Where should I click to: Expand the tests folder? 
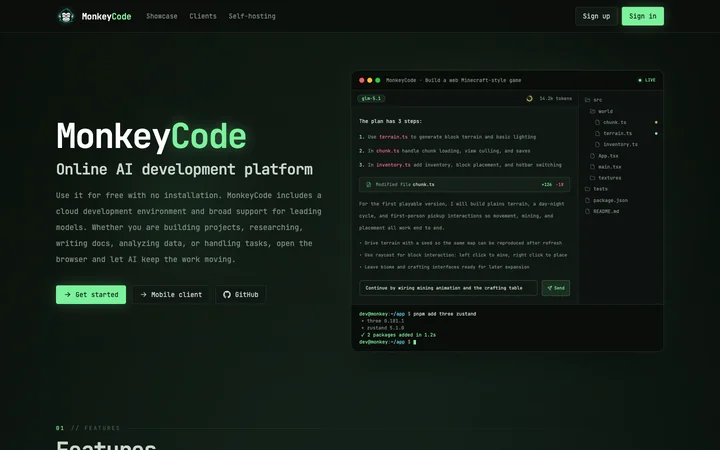click(596, 189)
